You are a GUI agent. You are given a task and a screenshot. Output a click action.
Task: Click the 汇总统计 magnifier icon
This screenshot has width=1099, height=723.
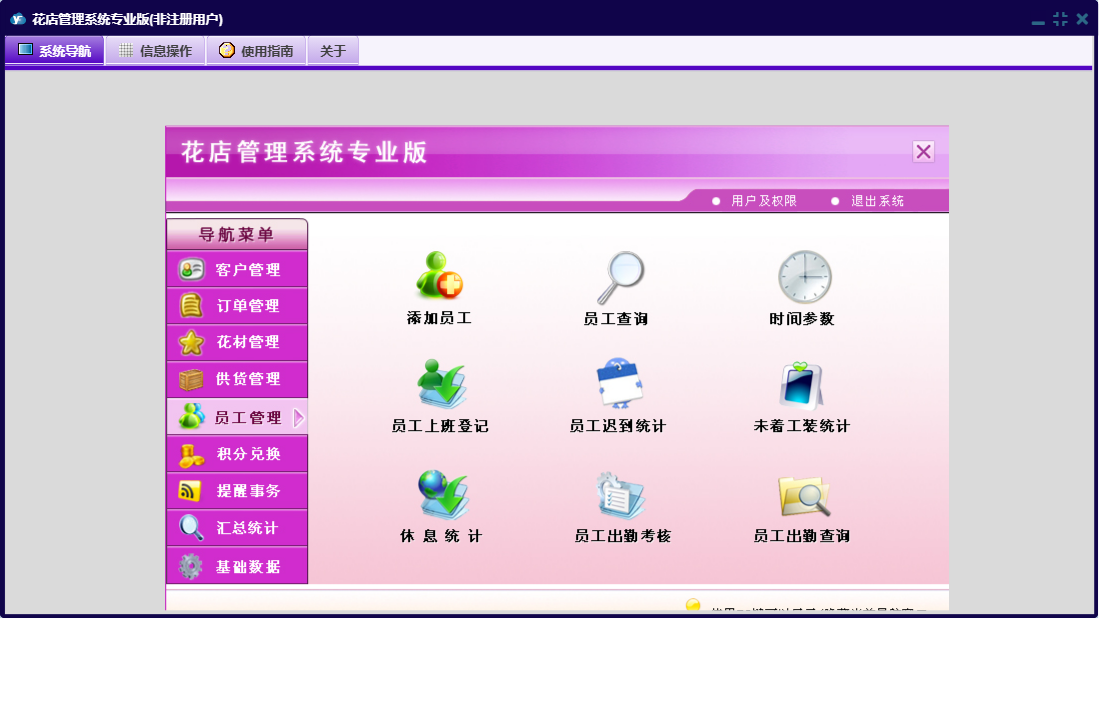tap(191, 527)
